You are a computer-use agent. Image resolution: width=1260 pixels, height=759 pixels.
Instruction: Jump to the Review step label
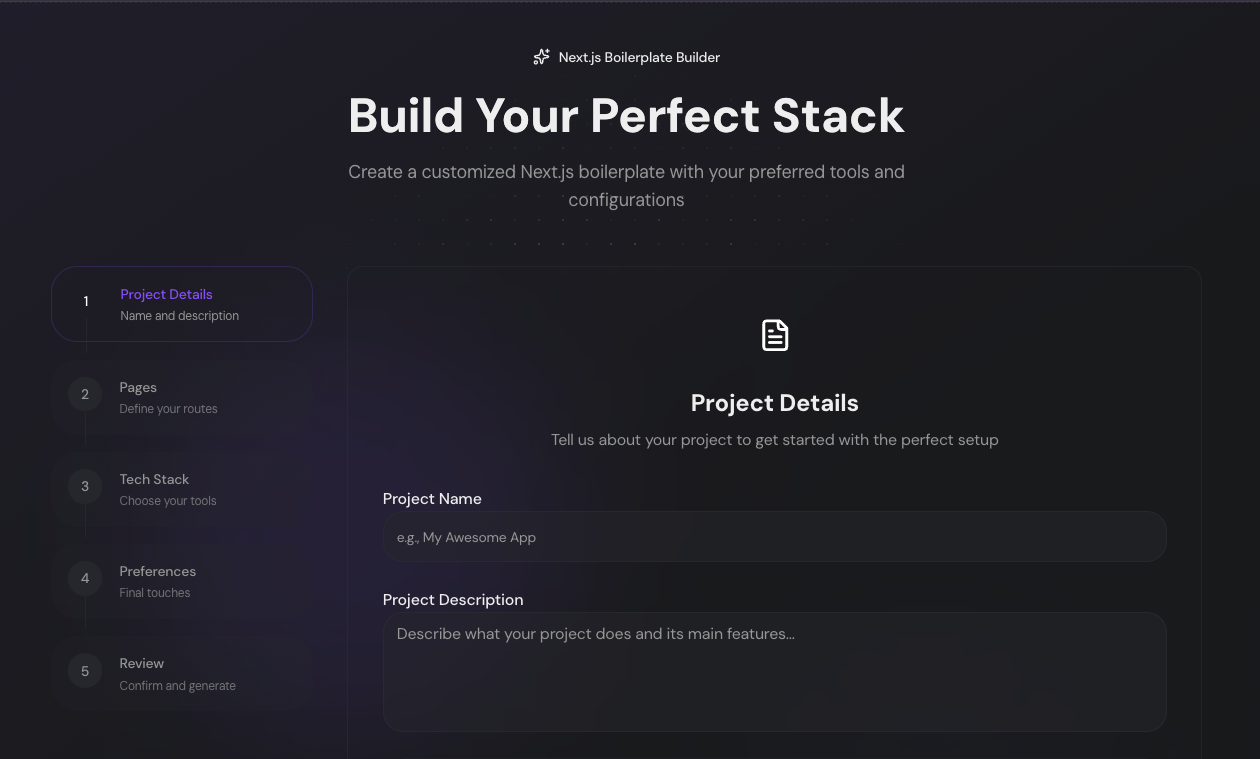tap(141, 663)
